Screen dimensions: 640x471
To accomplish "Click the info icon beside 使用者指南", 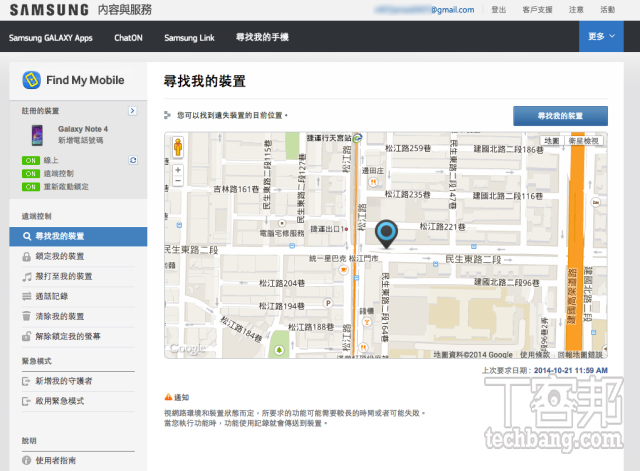I will click(x=27, y=460).
